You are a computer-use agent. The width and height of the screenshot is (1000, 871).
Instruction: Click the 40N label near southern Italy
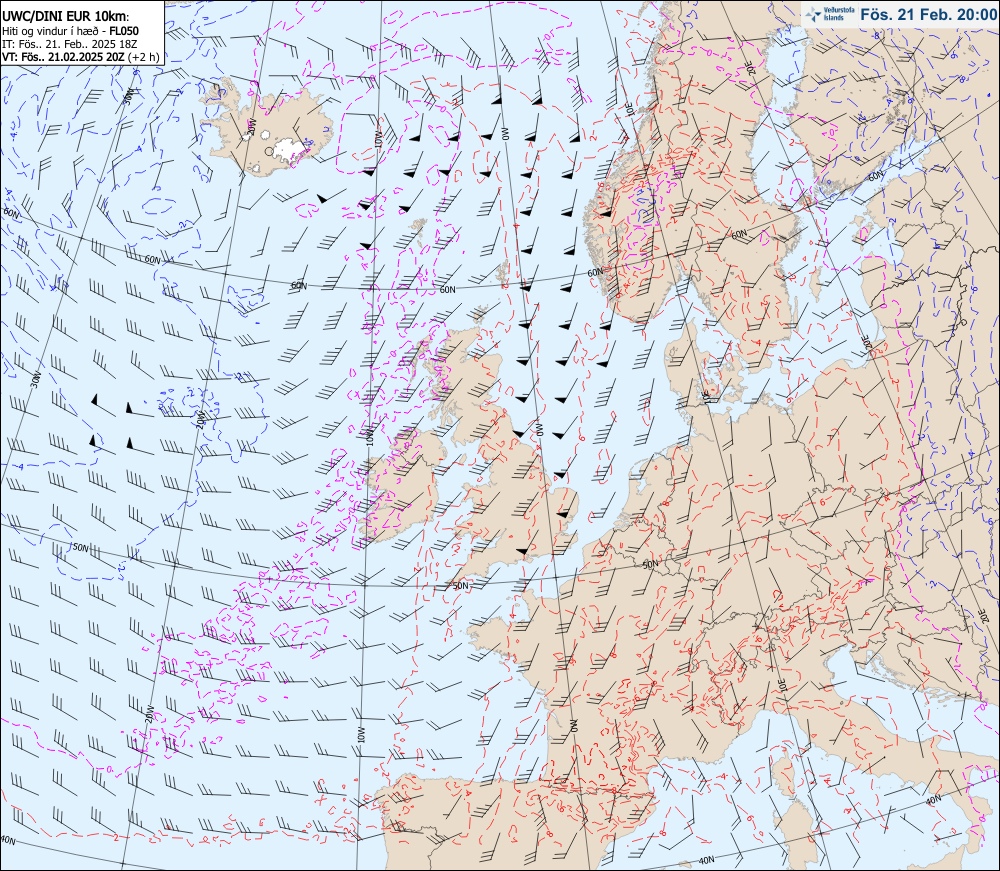pos(932,799)
